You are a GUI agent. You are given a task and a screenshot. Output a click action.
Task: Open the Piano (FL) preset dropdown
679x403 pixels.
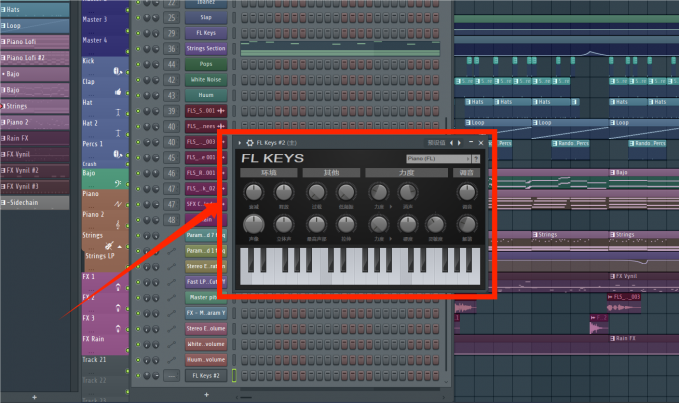439,159
